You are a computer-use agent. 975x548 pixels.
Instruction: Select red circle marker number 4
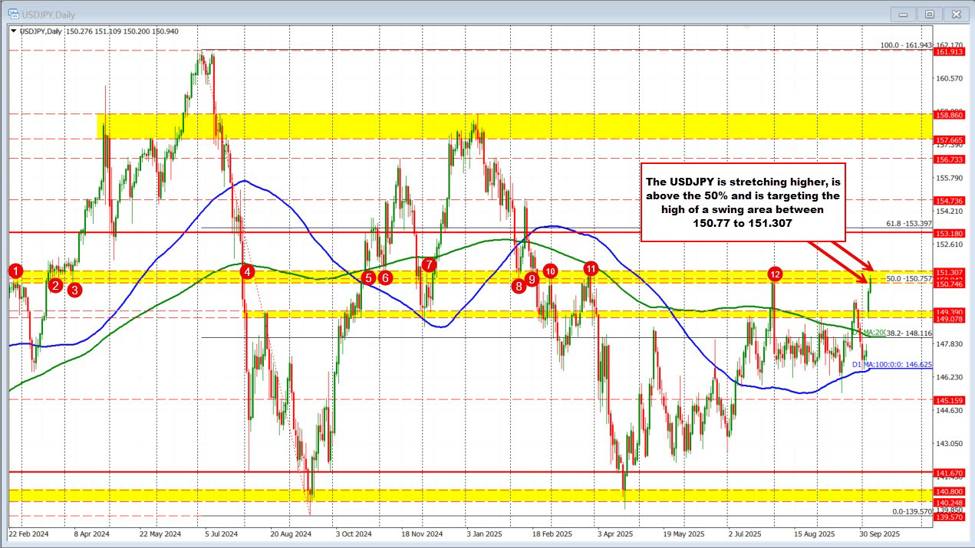click(x=247, y=271)
